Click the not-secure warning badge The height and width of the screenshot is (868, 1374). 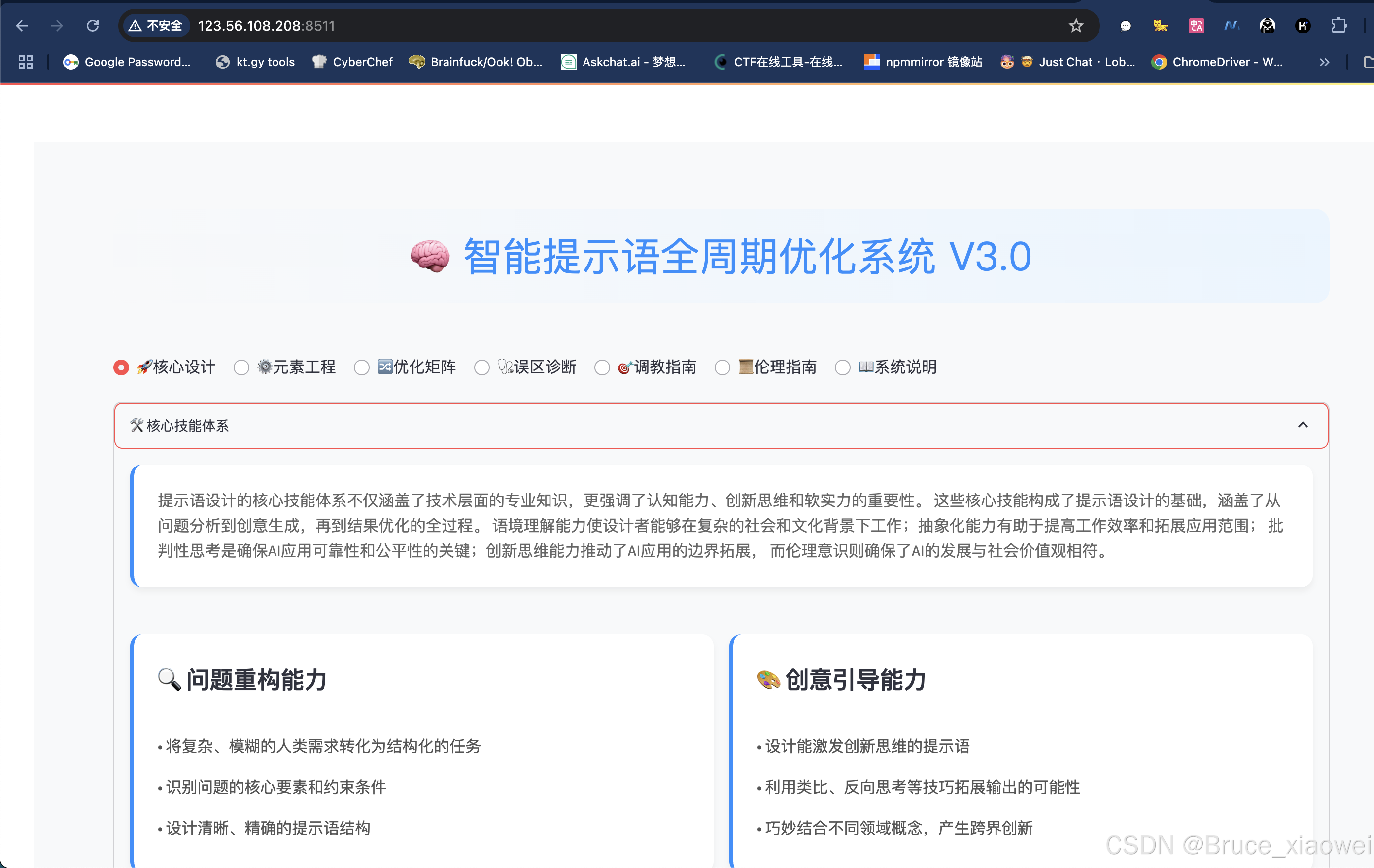(x=156, y=26)
